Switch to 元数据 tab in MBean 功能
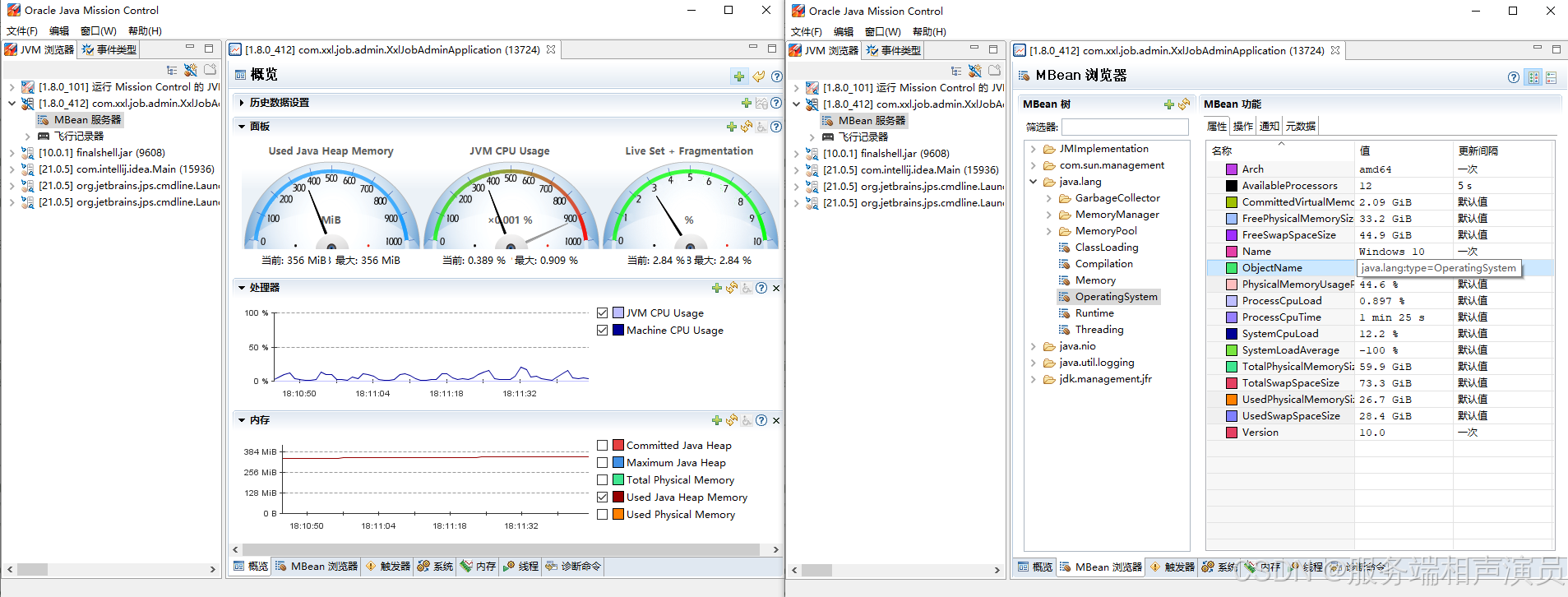This screenshot has width=1568, height=597. coord(1301,127)
